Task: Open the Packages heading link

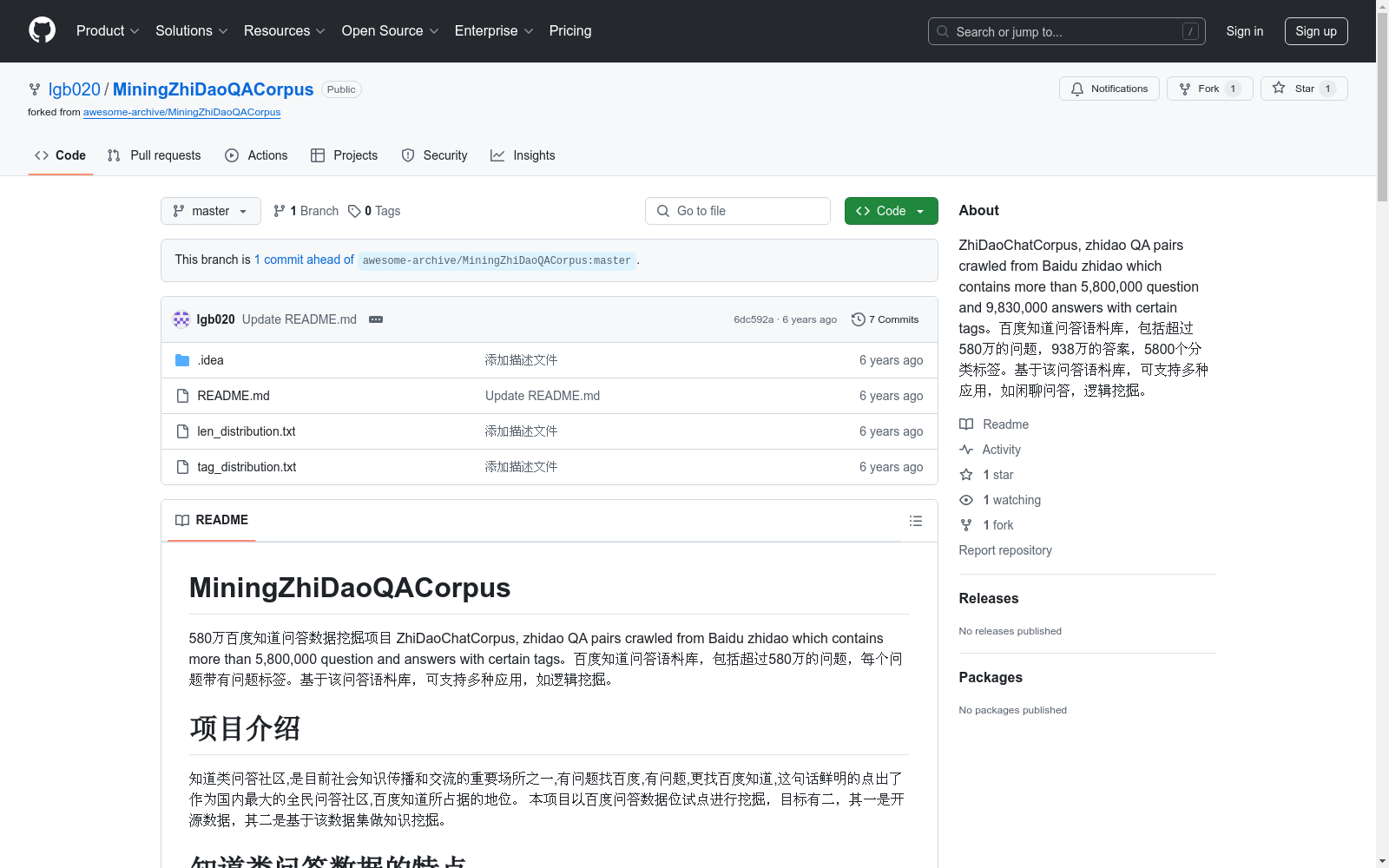Action: coord(991,677)
